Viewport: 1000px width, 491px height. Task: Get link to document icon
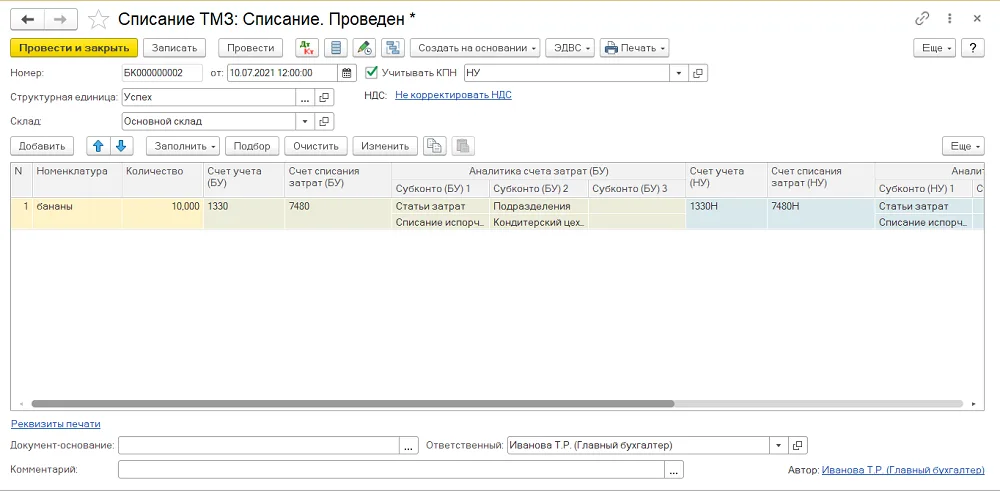[x=922, y=18]
